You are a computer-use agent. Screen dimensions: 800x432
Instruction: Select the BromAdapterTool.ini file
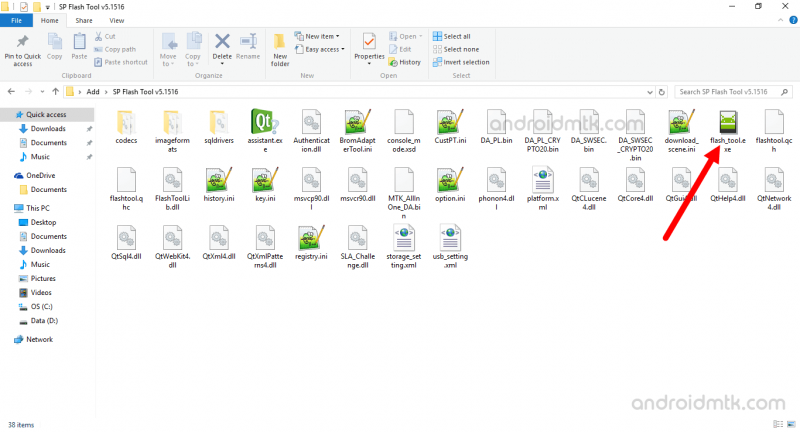tap(357, 131)
